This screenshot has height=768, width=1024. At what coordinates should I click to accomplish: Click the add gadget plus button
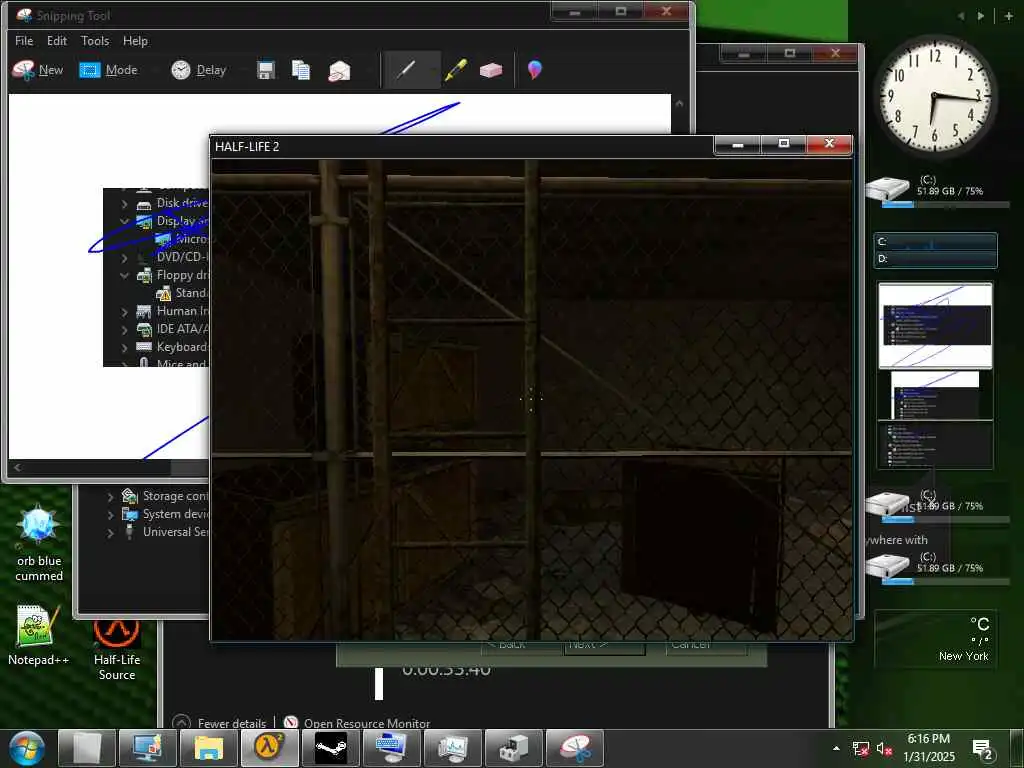(1009, 16)
